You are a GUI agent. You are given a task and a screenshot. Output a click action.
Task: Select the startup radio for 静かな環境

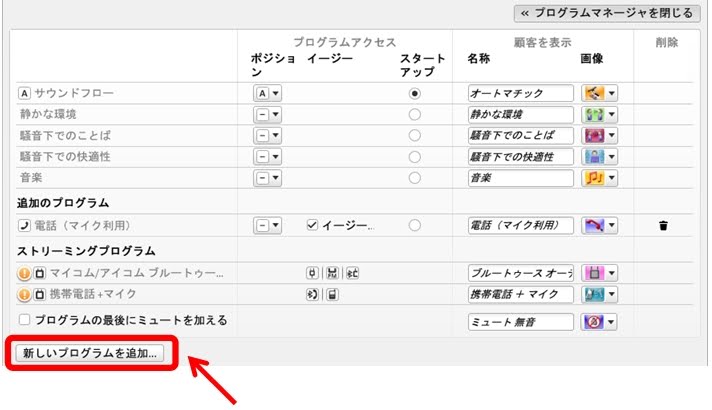[414, 114]
